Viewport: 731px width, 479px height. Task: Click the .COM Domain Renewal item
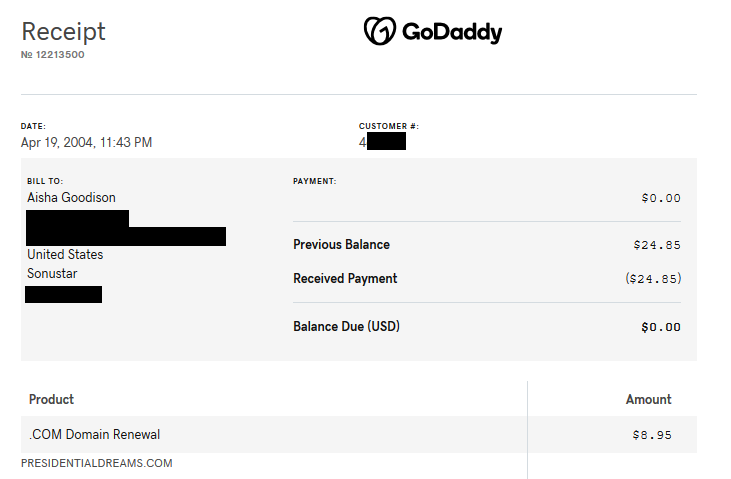click(x=95, y=434)
